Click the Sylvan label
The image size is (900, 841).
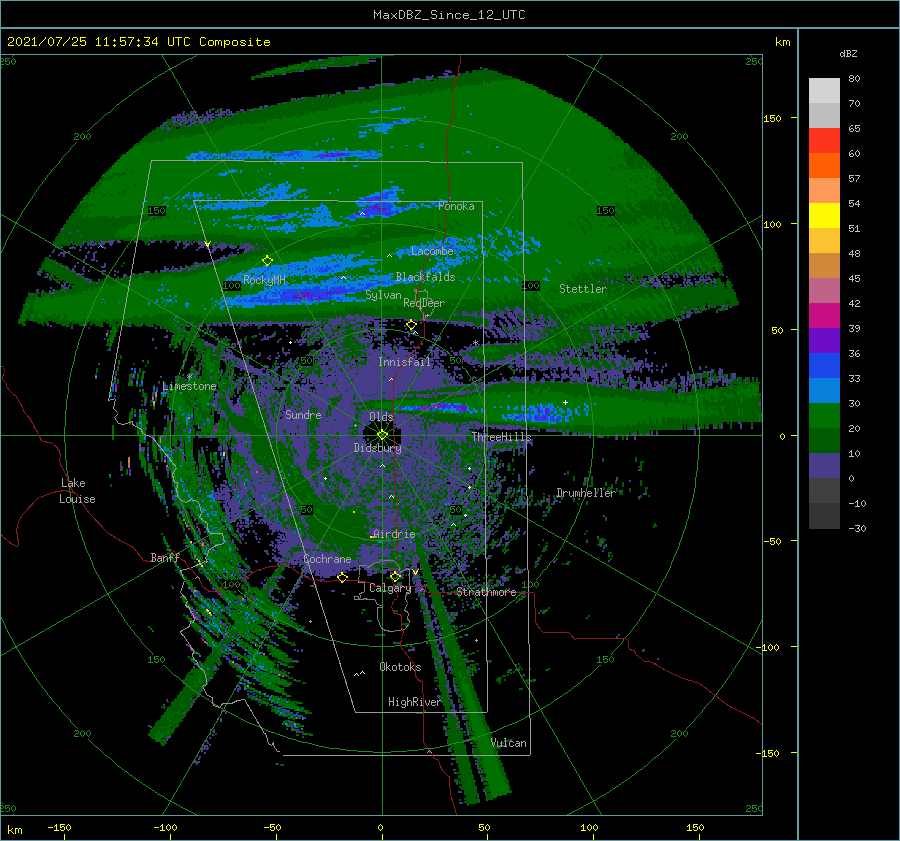point(383,295)
